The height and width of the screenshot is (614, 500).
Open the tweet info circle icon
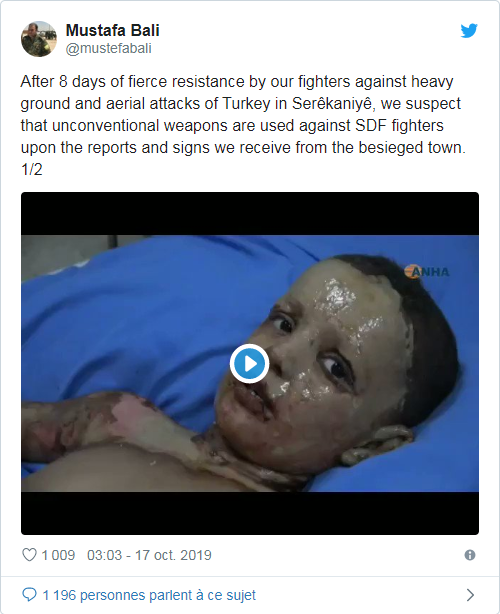tap(470, 555)
